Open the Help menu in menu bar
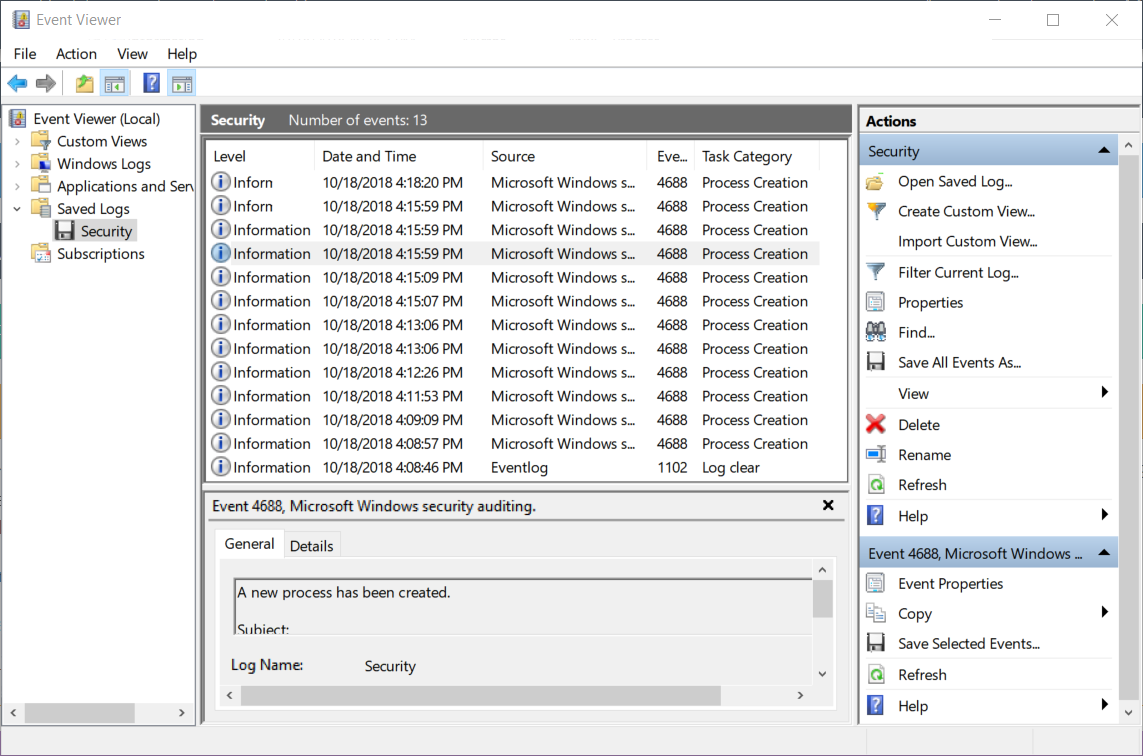This screenshot has height=756, width=1143. [182, 54]
